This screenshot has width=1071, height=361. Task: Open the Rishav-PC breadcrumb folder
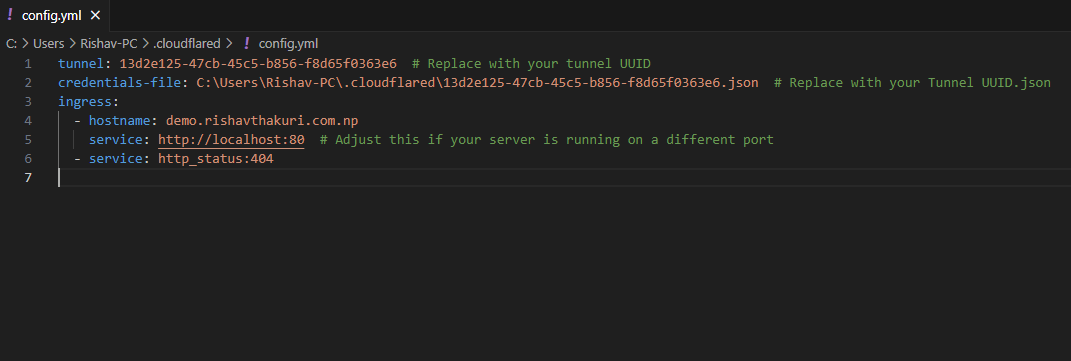tap(109, 43)
